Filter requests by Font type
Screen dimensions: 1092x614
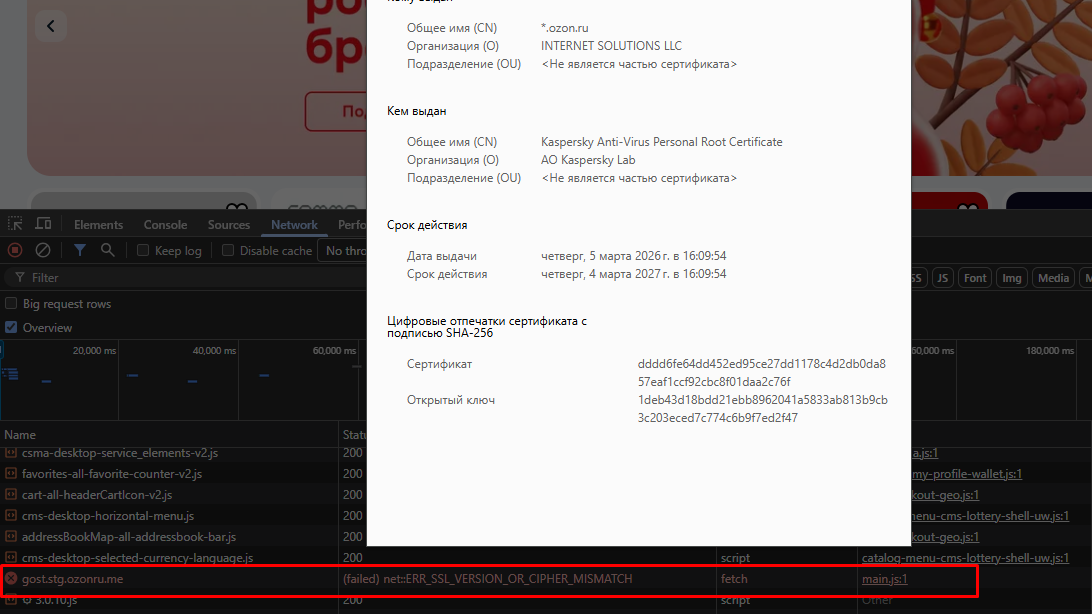click(x=974, y=278)
